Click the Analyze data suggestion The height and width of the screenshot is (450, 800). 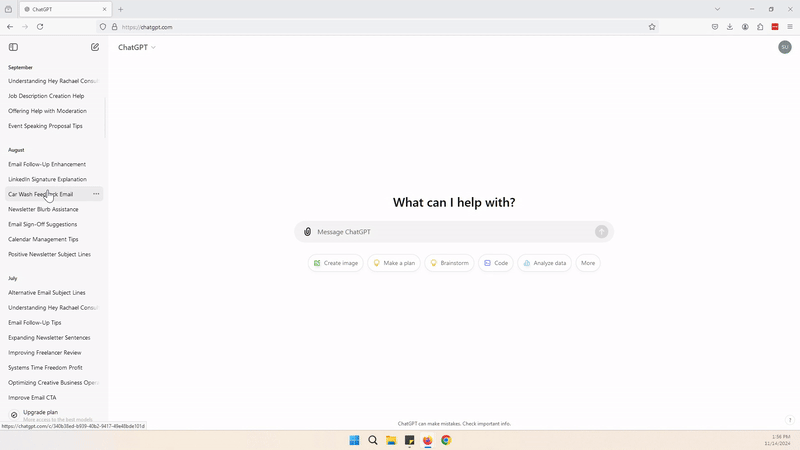[544, 263]
